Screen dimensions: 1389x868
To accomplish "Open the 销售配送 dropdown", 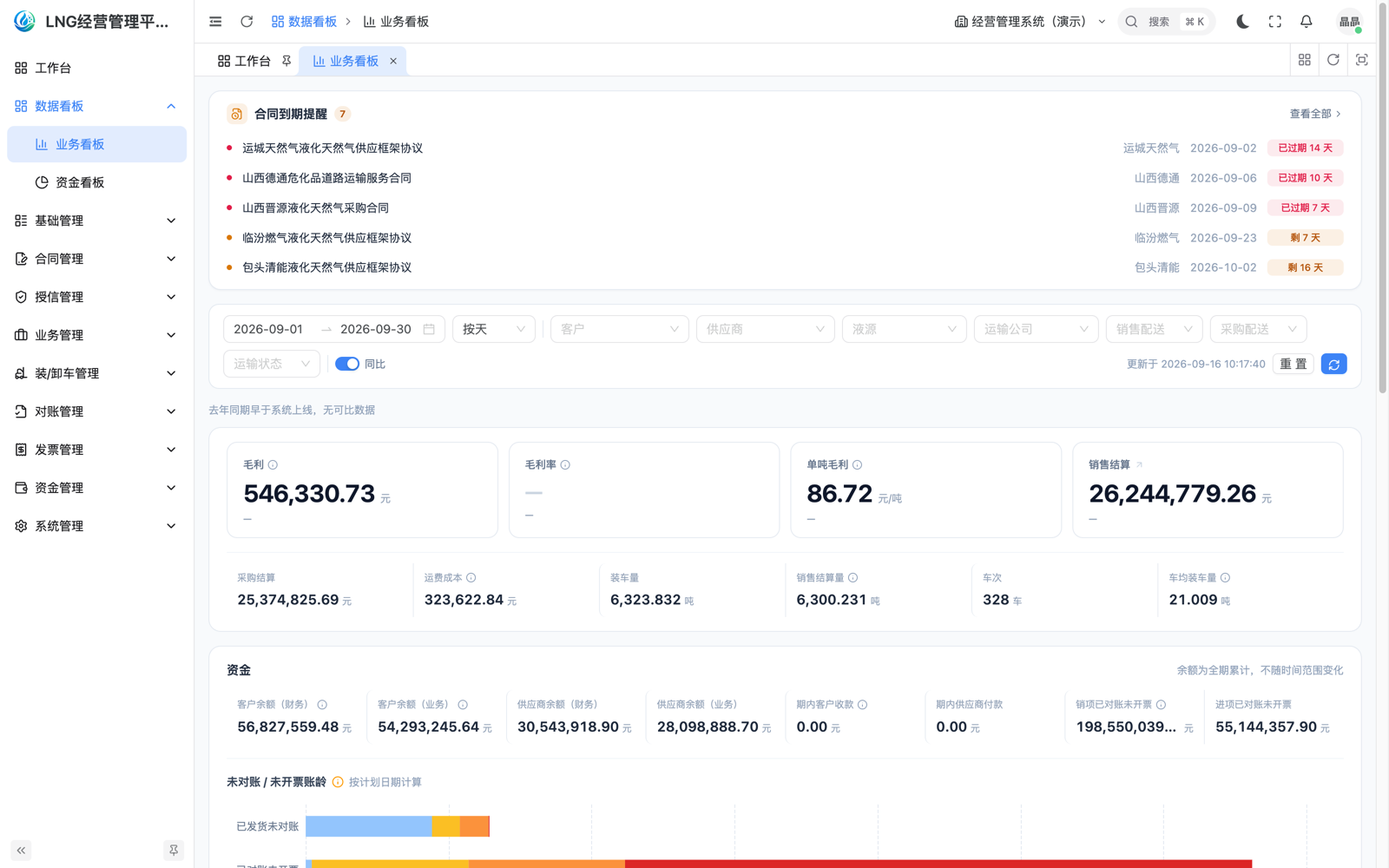I will 1155,329.
